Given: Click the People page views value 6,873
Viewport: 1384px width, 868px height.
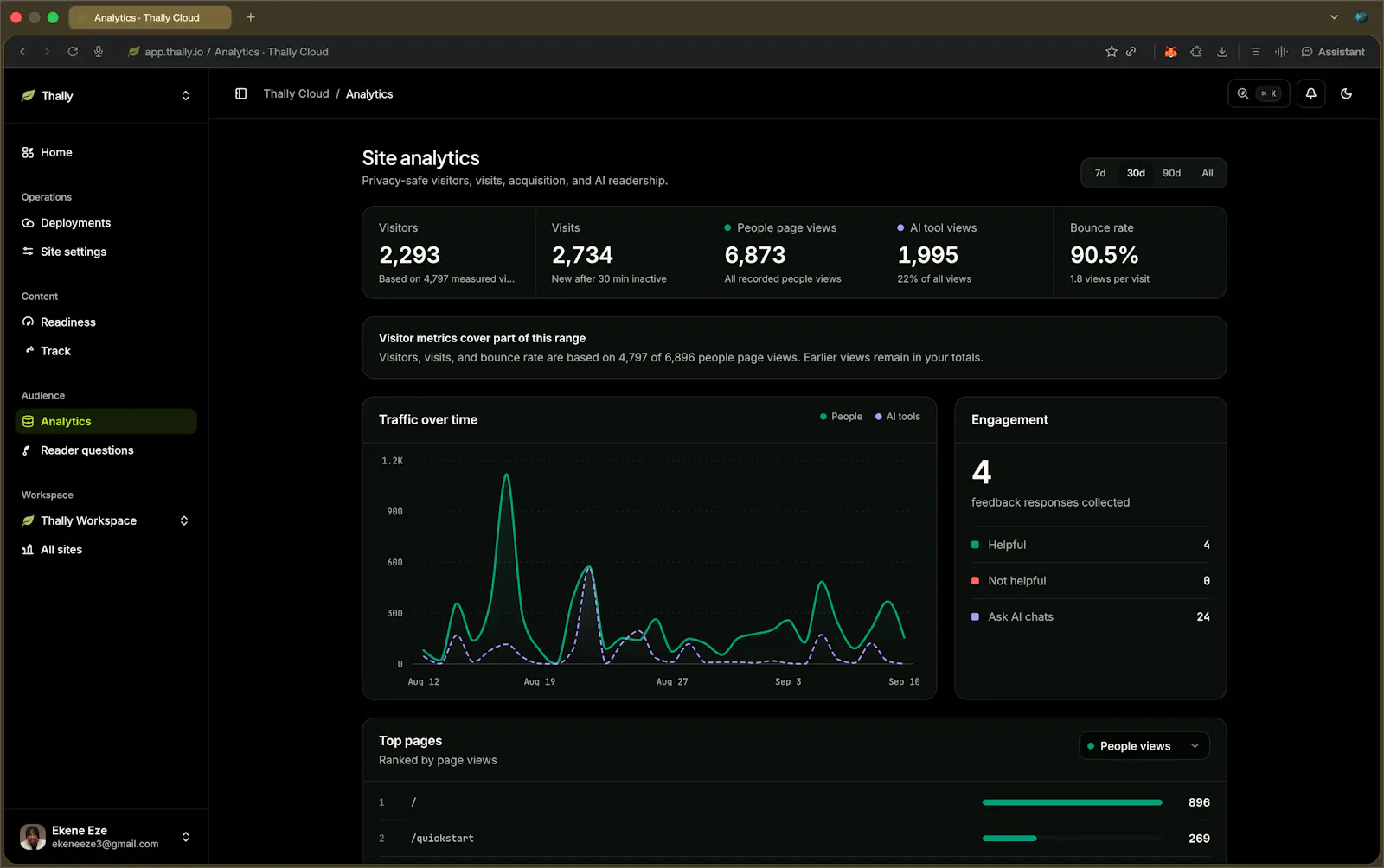Looking at the screenshot, I should 755,255.
